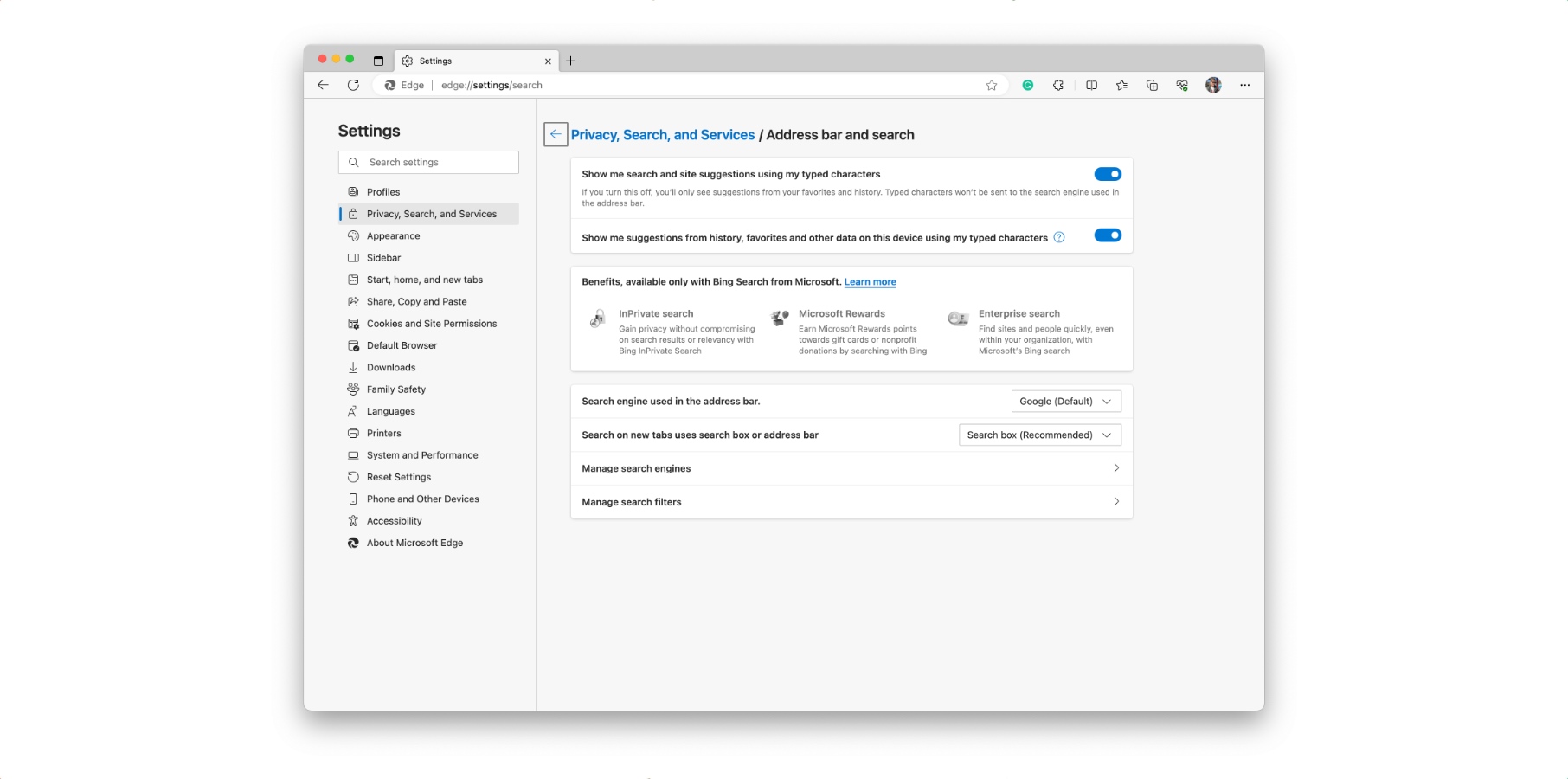Open the Grammarly extension icon
This screenshot has width=1568, height=779.
[1028, 85]
